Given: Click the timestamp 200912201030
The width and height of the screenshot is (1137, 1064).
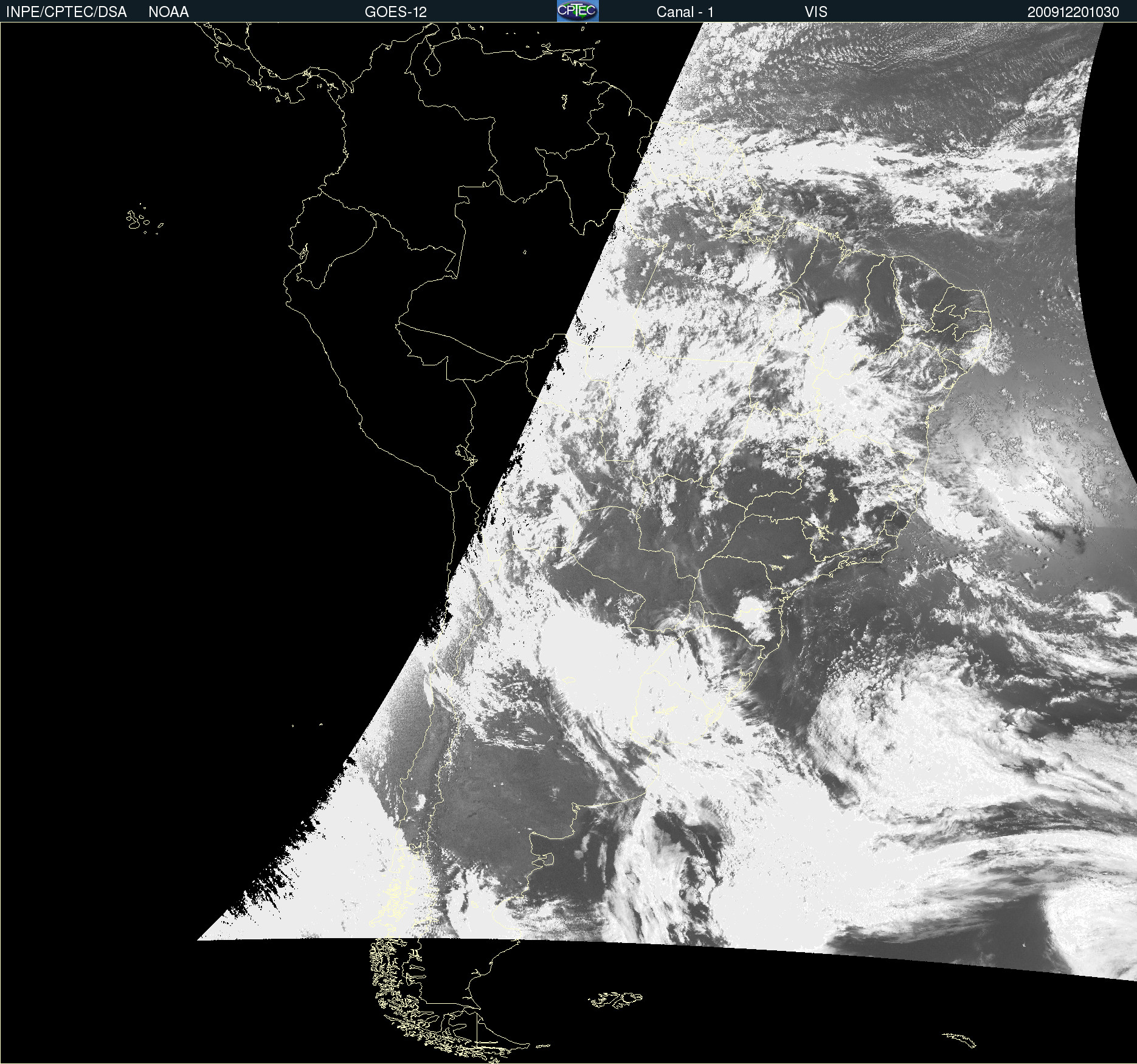Looking at the screenshot, I should click(1073, 12).
